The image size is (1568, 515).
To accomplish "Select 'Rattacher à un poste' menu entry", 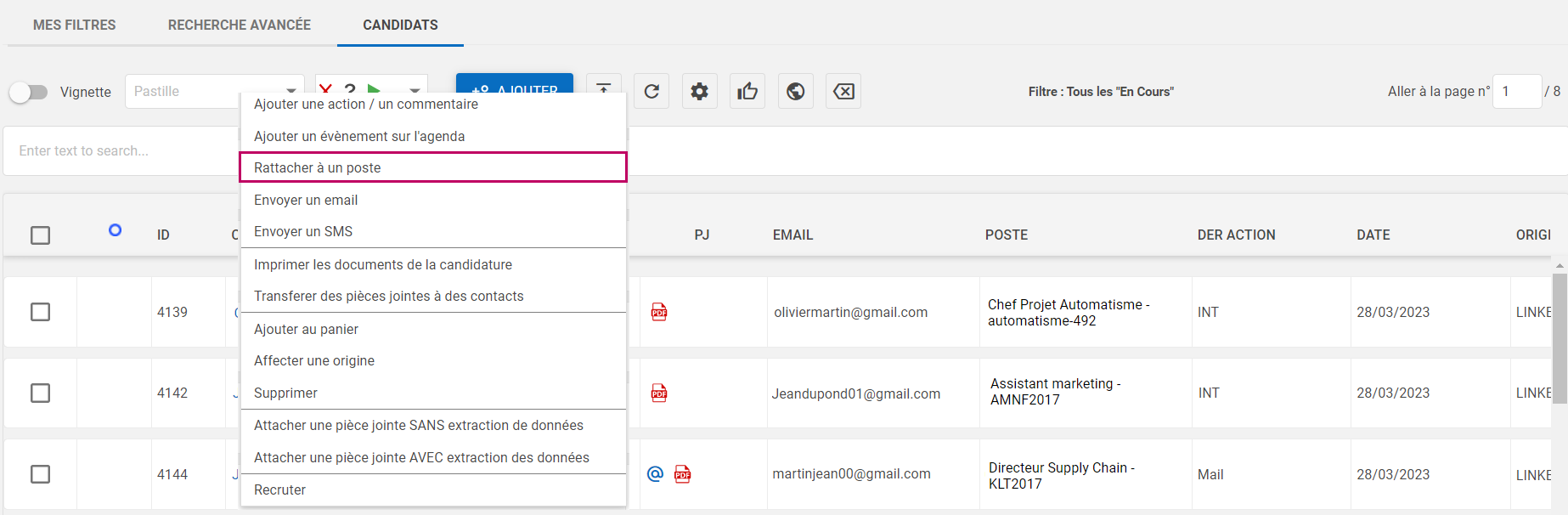I will tap(433, 167).
